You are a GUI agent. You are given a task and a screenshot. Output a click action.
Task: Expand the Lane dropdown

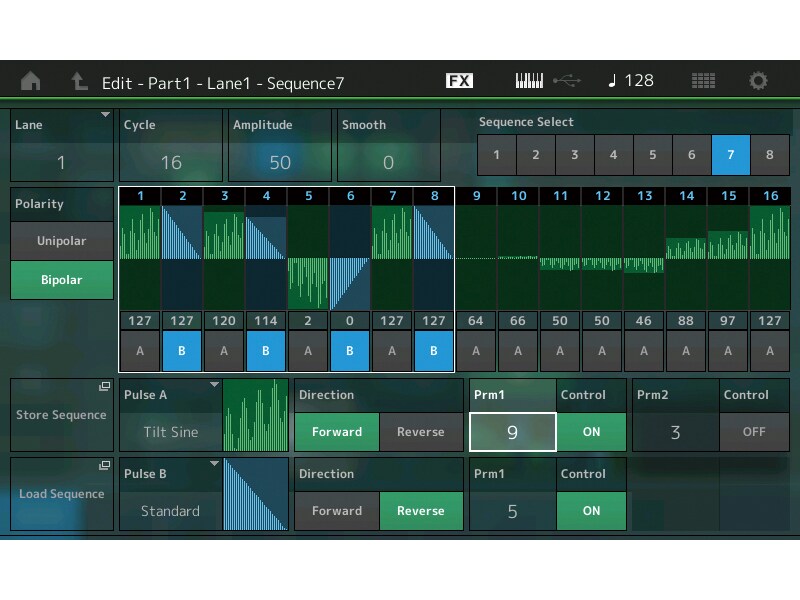(x=62, y=145)
